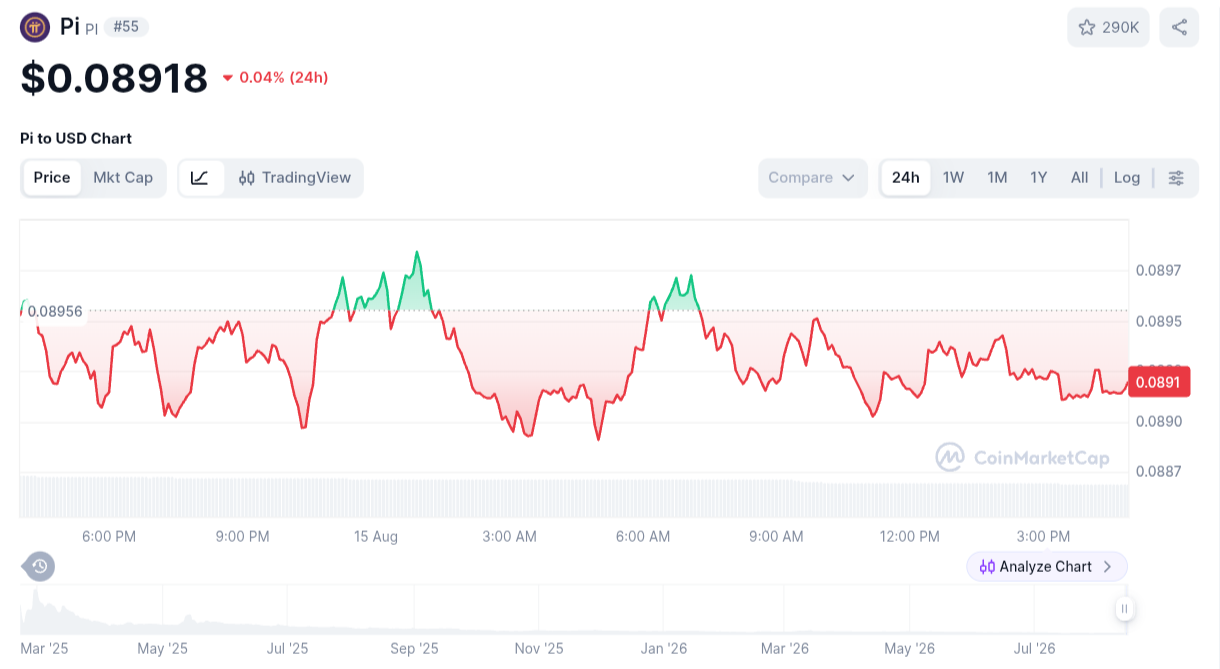Viewport: 1220px width, 669px height.
Task: Click the Jul '26 mini timeline label
Action: coord(1035,649)
